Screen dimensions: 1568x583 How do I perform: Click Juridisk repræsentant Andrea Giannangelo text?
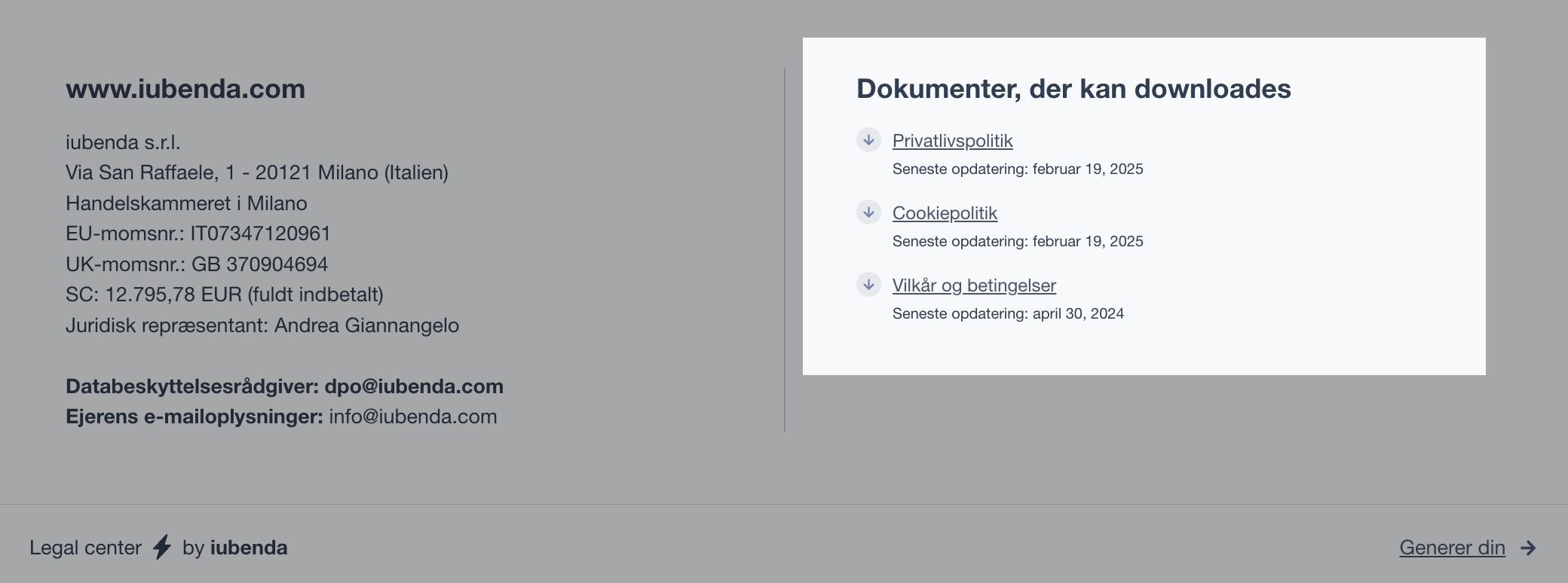[x=262, y=325]
